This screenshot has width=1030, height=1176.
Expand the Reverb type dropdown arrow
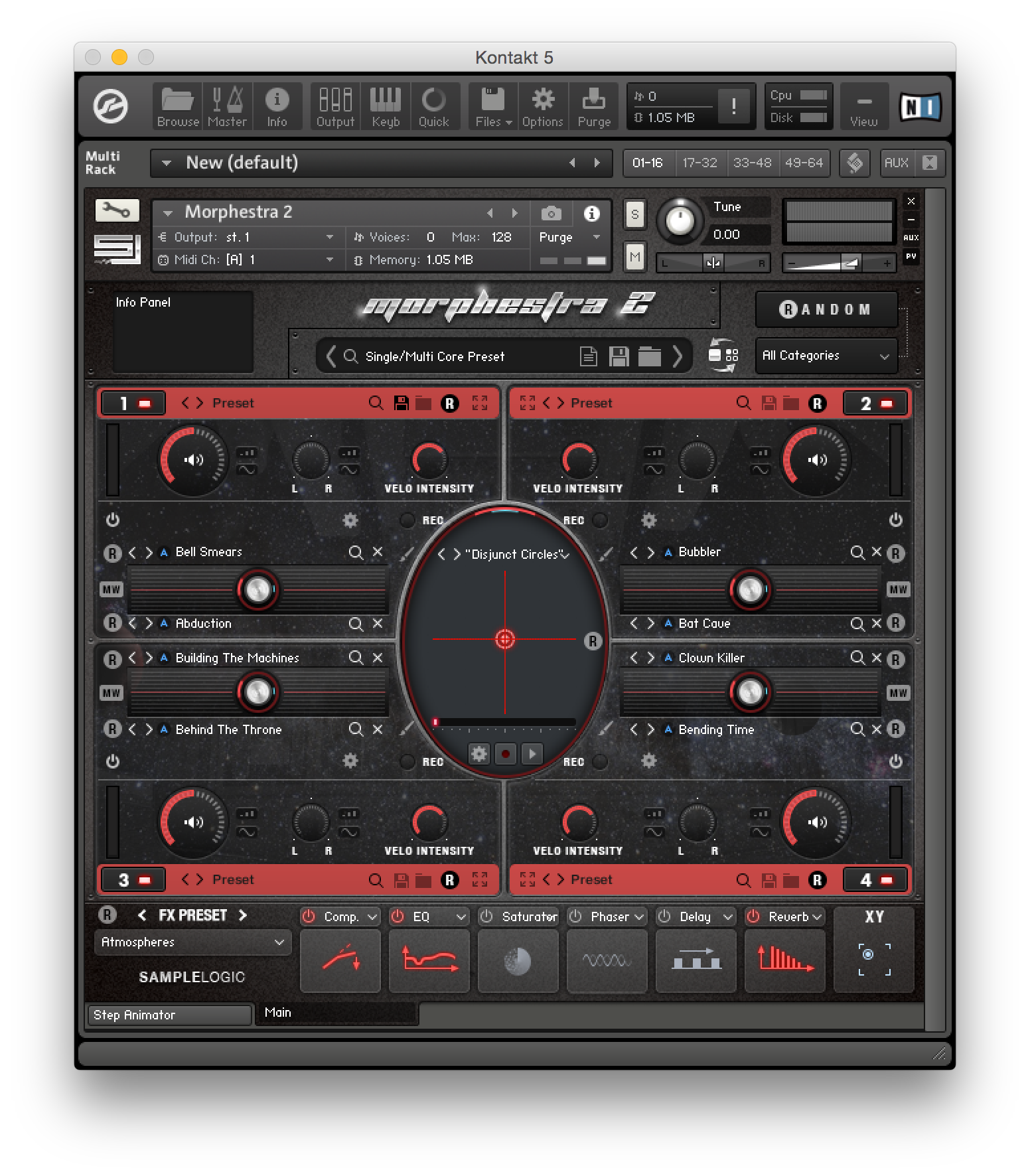point(817,917)
